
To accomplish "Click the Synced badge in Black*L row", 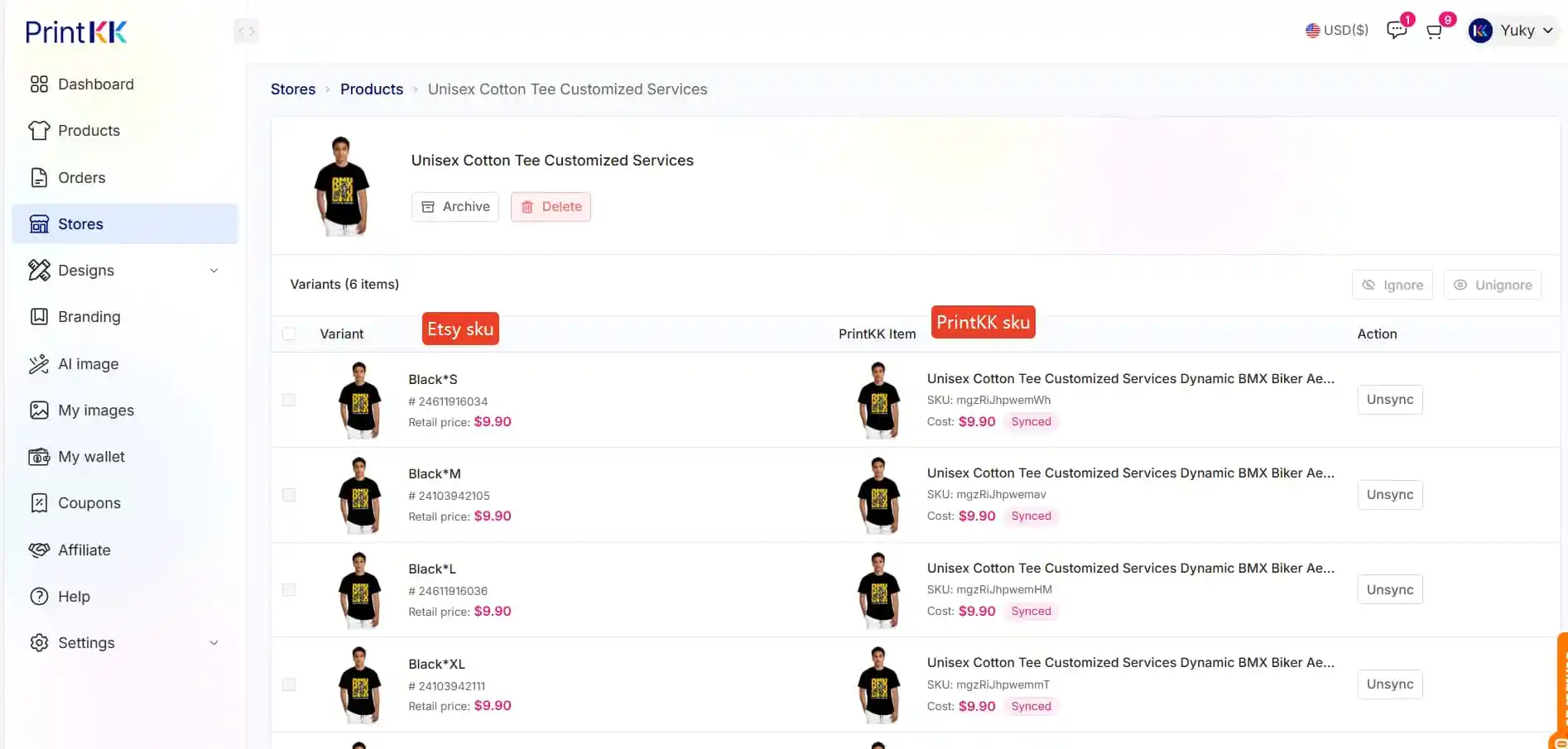I will [x=1031, y=612].
